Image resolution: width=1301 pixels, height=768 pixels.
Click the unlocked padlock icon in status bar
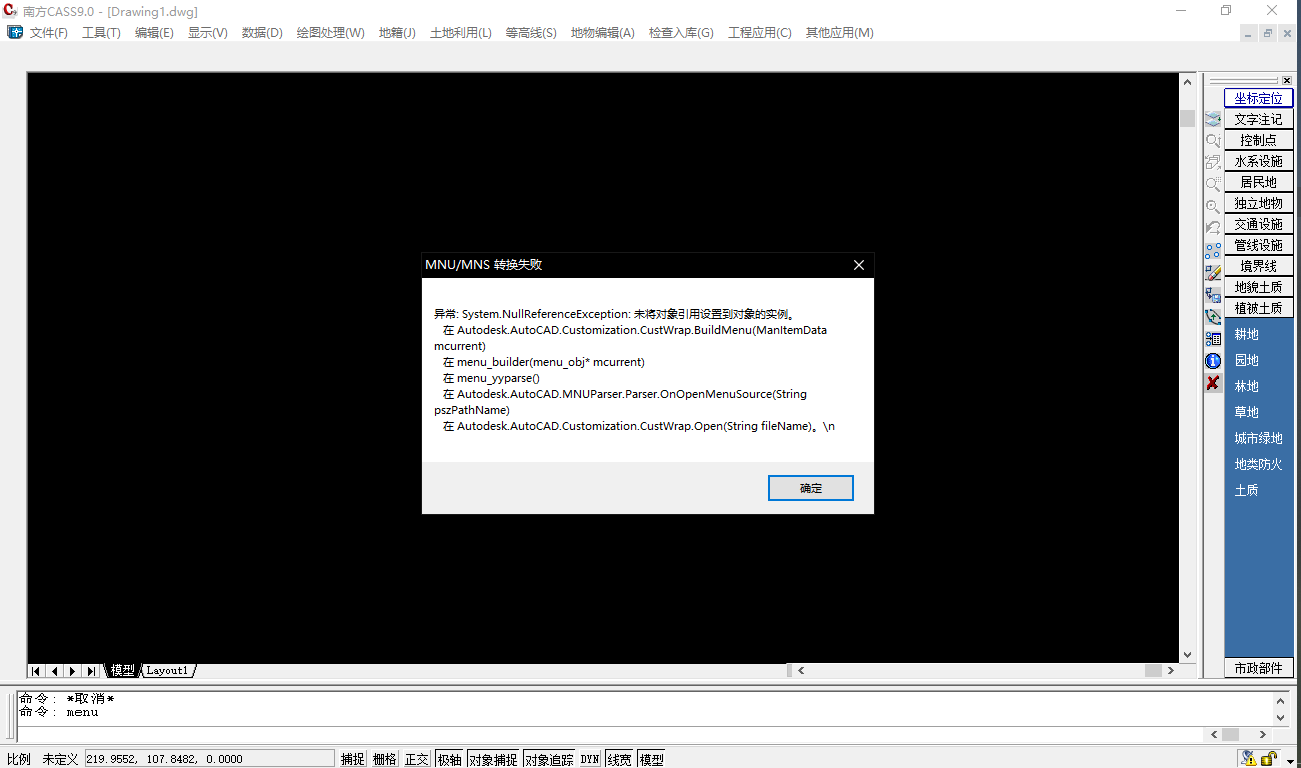1269,759
